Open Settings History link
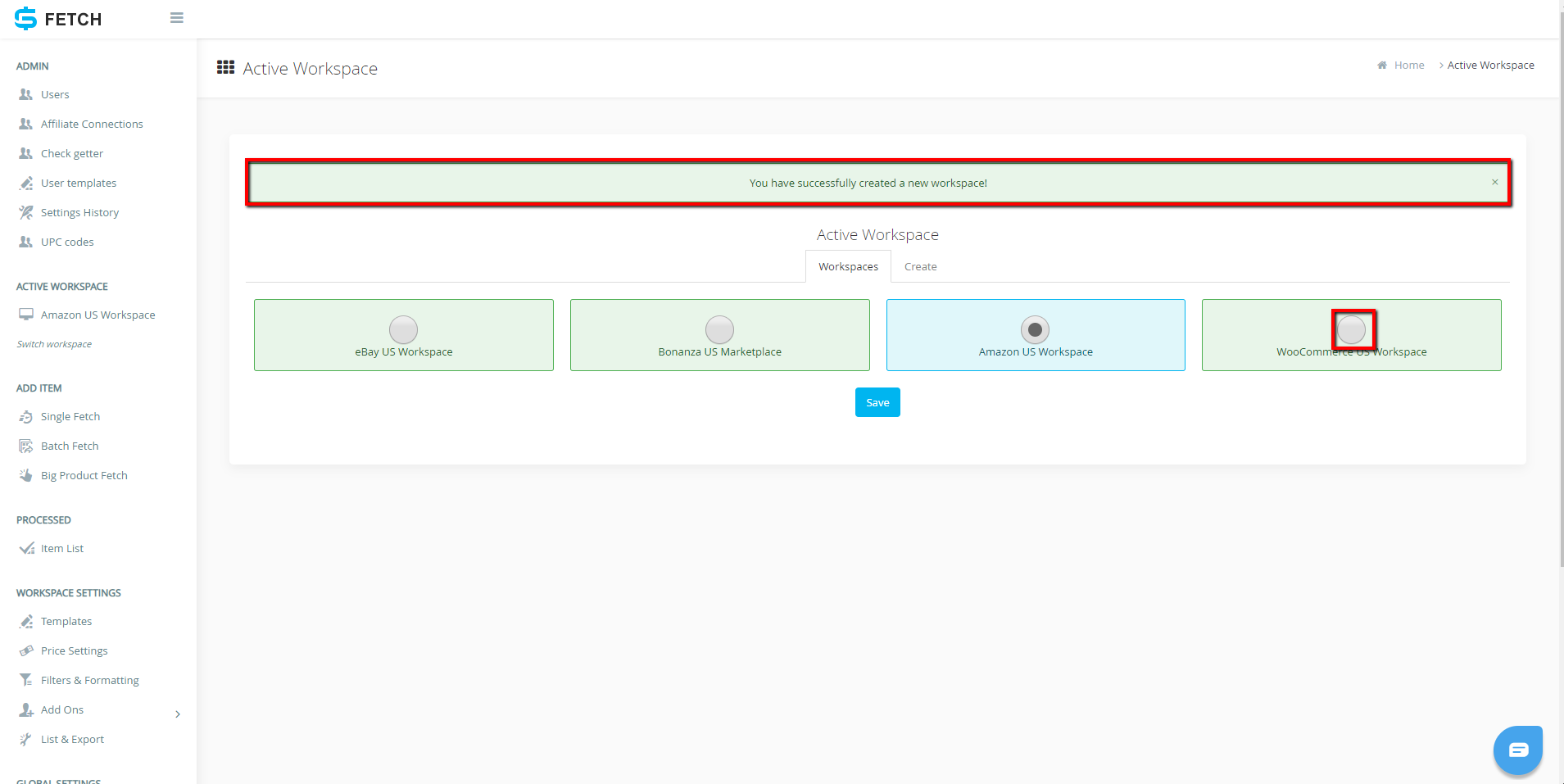The height and width of the screenshot is (784, 1564). (x=79, y=212)
